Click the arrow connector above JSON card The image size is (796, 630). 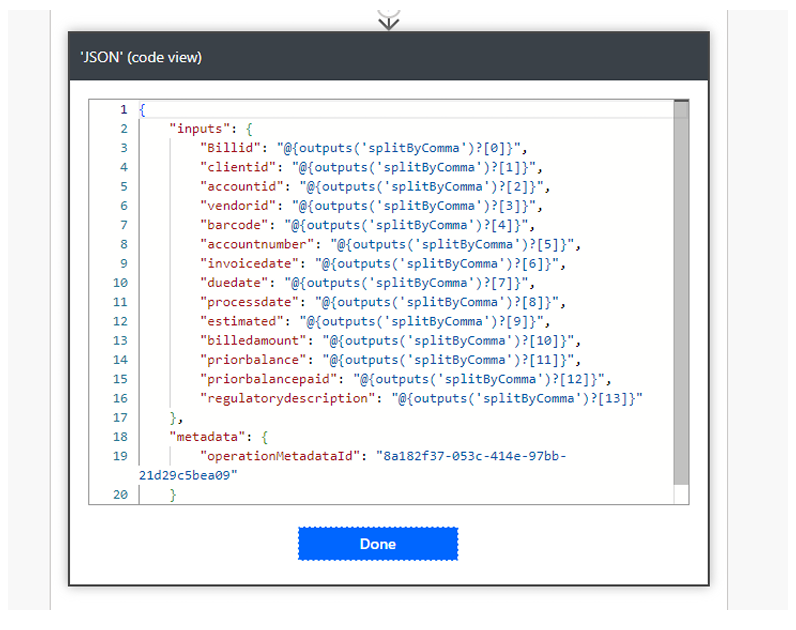[x=388, y=21]
